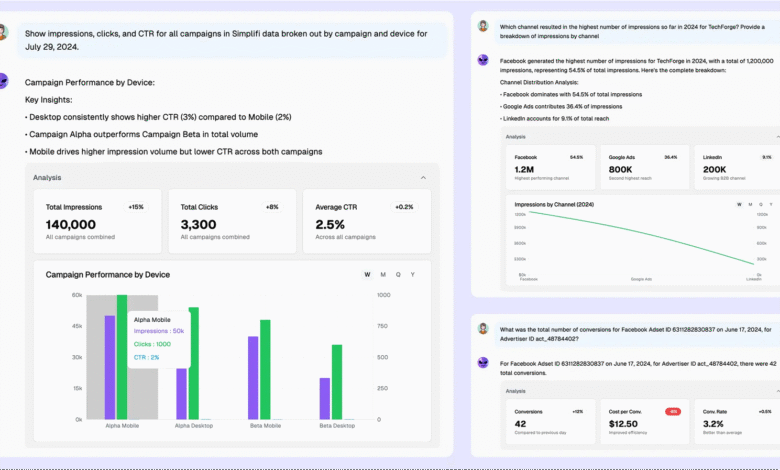Click the user avatar beside the TechForge question

click(482, 26)
